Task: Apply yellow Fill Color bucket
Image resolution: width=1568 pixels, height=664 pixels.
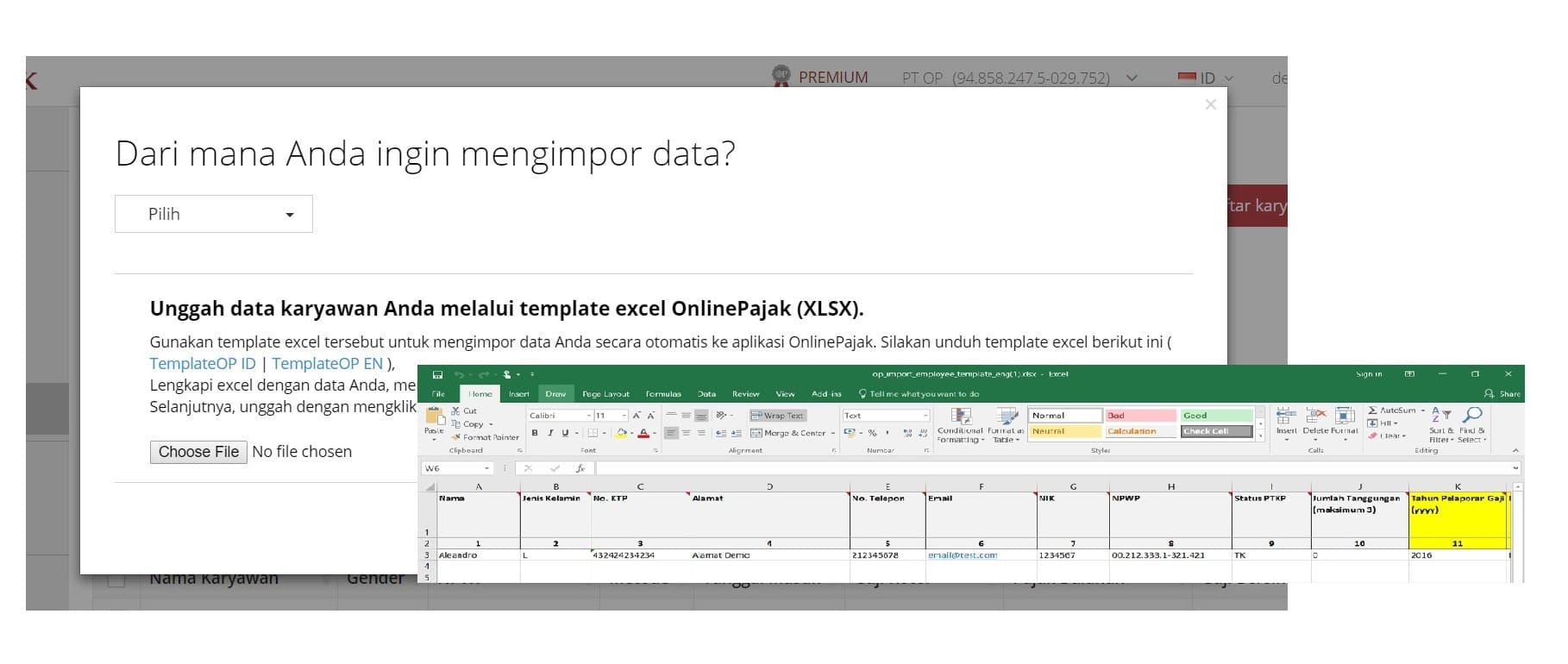Action: (x=621, y=433)
